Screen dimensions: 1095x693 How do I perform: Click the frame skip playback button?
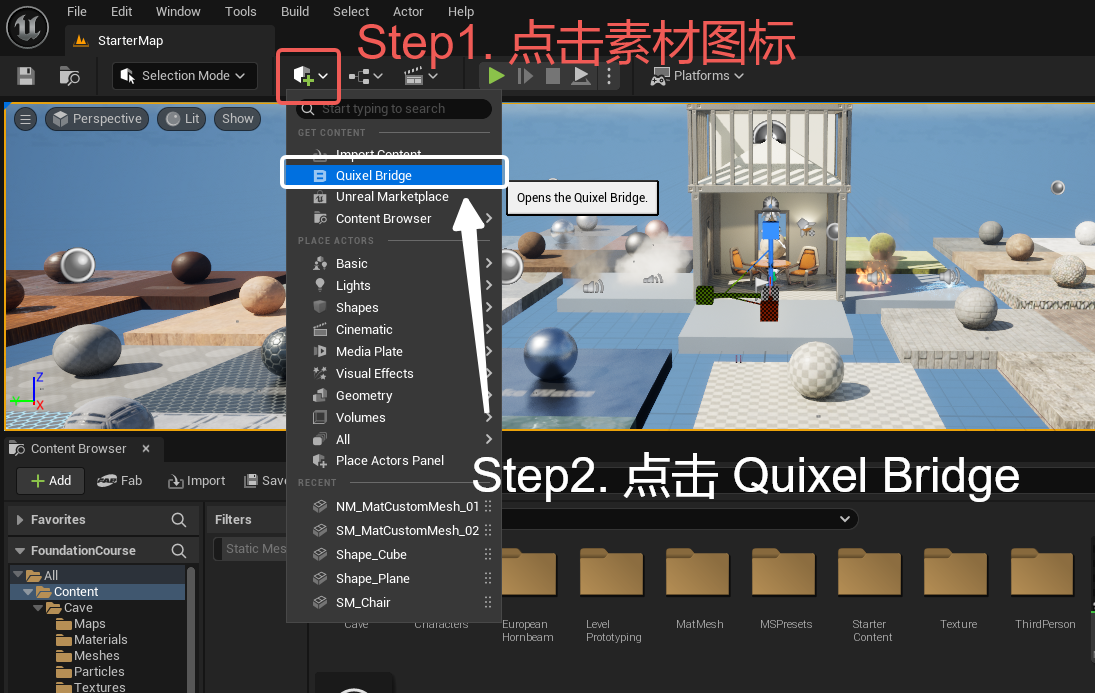pos(525,75)
